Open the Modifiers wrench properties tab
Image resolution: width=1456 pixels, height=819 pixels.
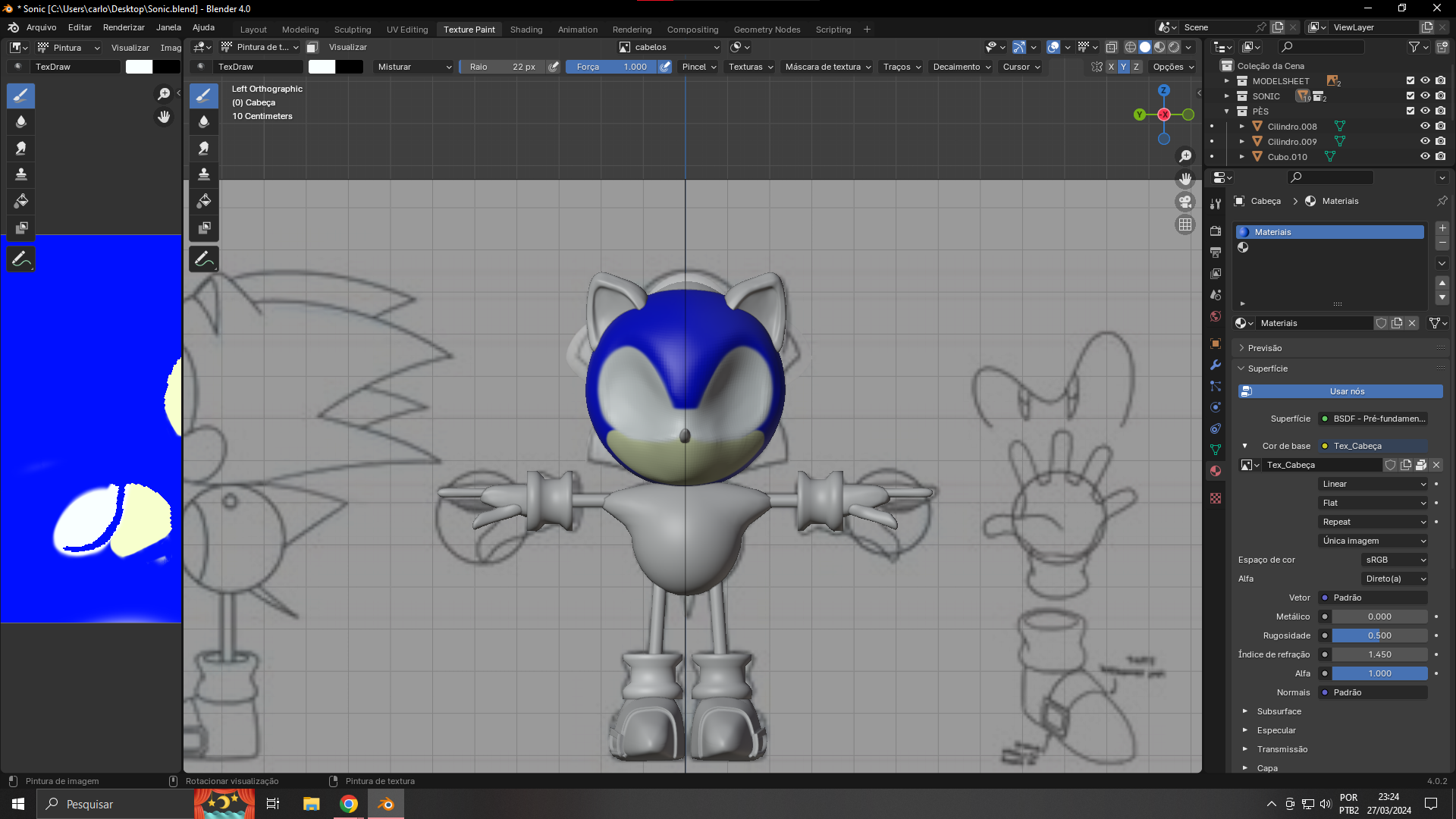tap(1216, 365)
